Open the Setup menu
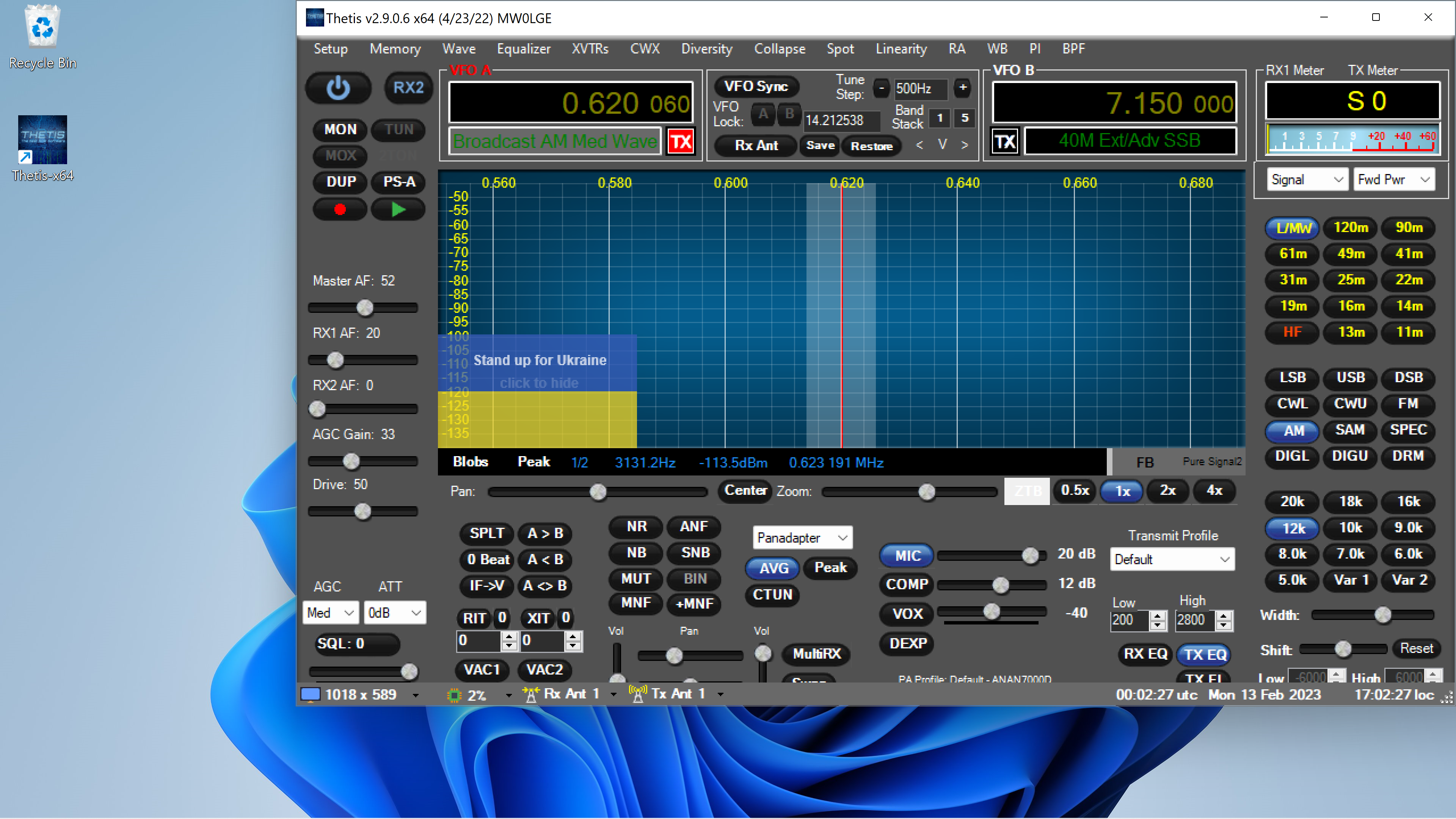The image size is (1456, 819). coord(330,49)
